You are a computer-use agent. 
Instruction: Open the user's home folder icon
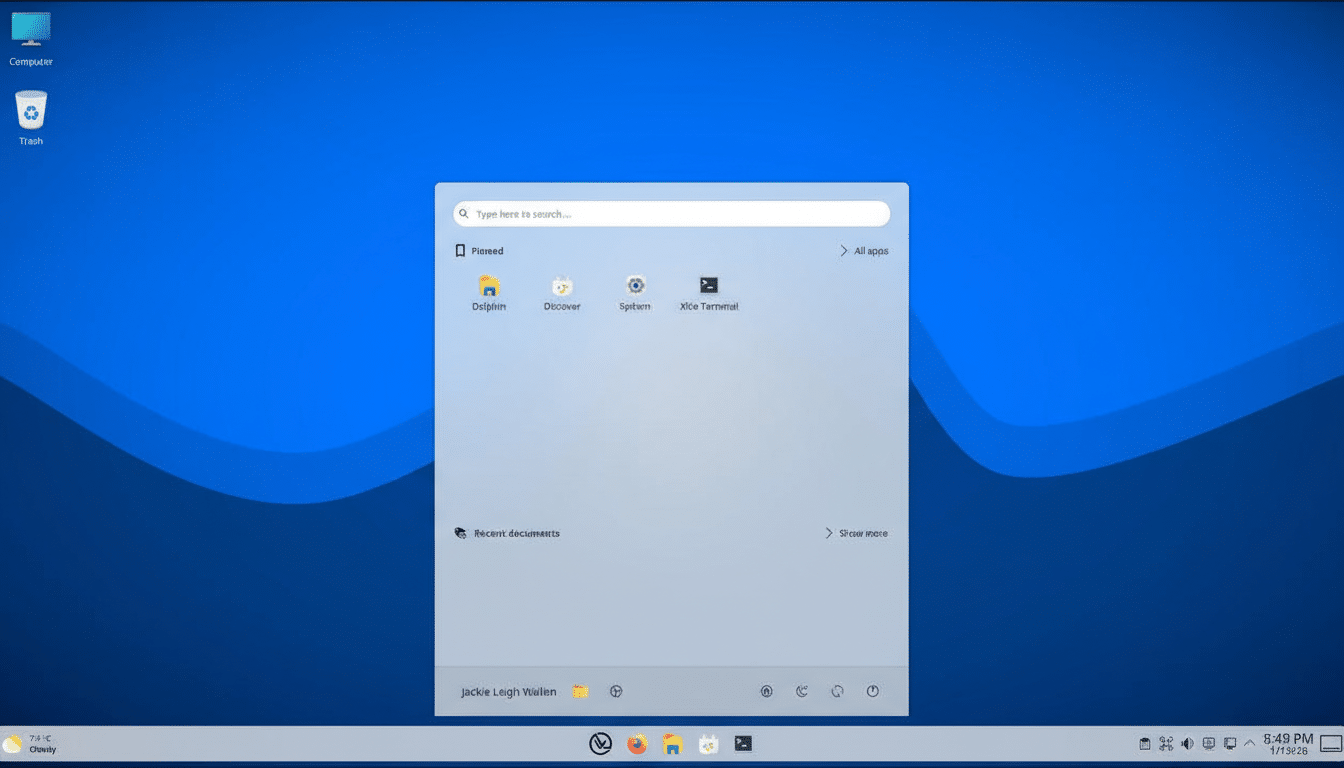point(579,690)
